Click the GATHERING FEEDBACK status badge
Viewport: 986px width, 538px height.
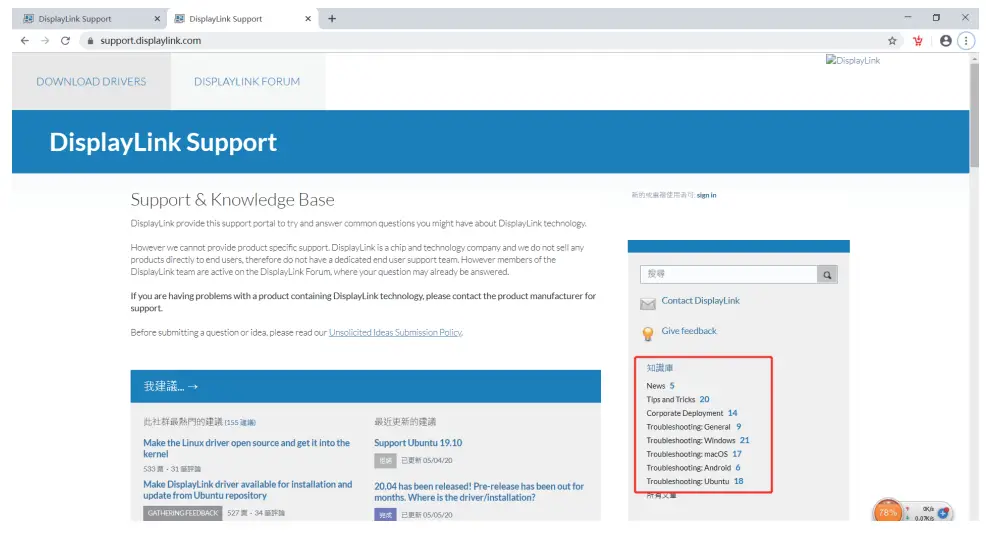tap(182, 513)
